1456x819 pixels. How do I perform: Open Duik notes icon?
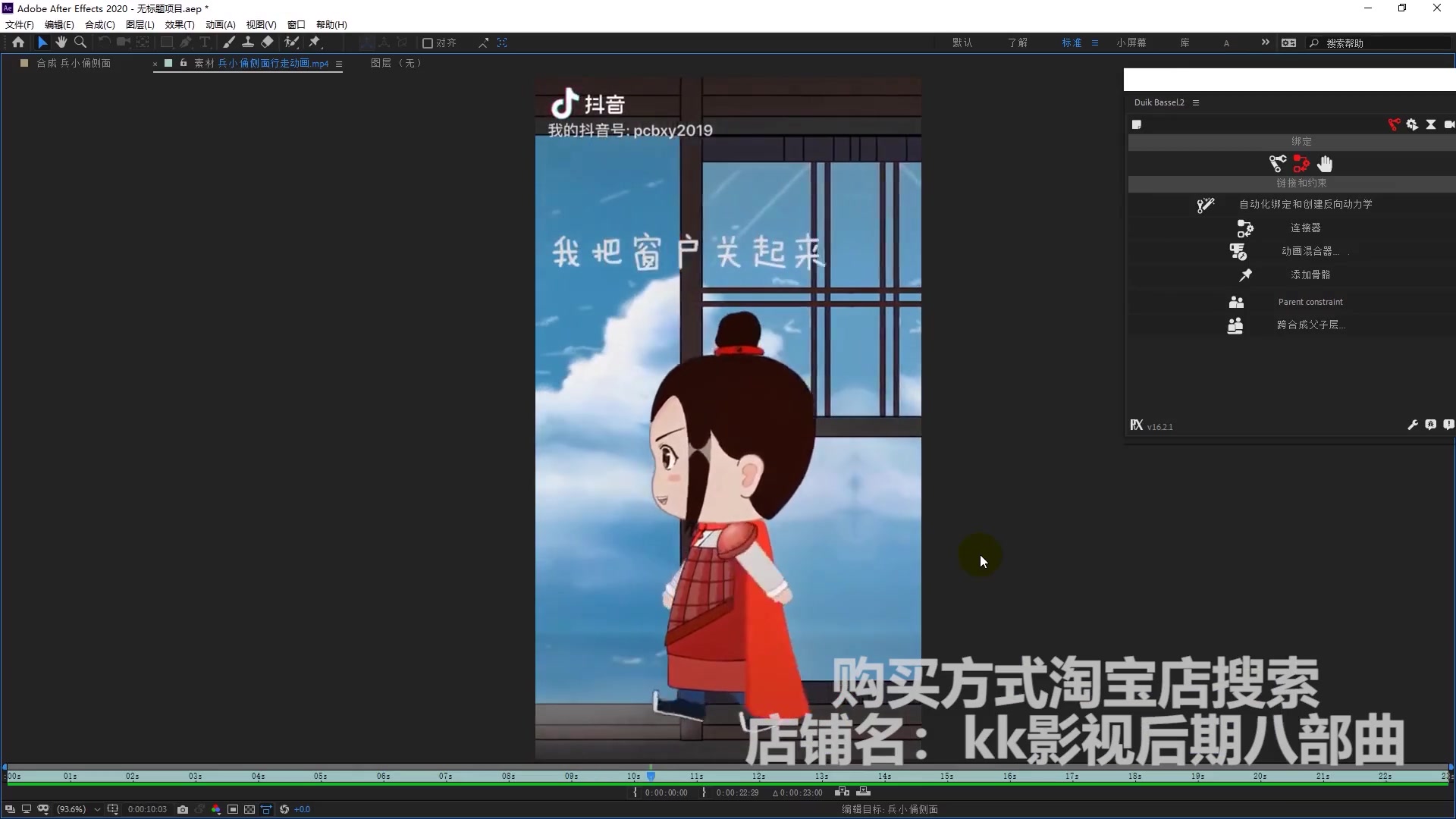pyautogui.click(x=1137, y=124)
